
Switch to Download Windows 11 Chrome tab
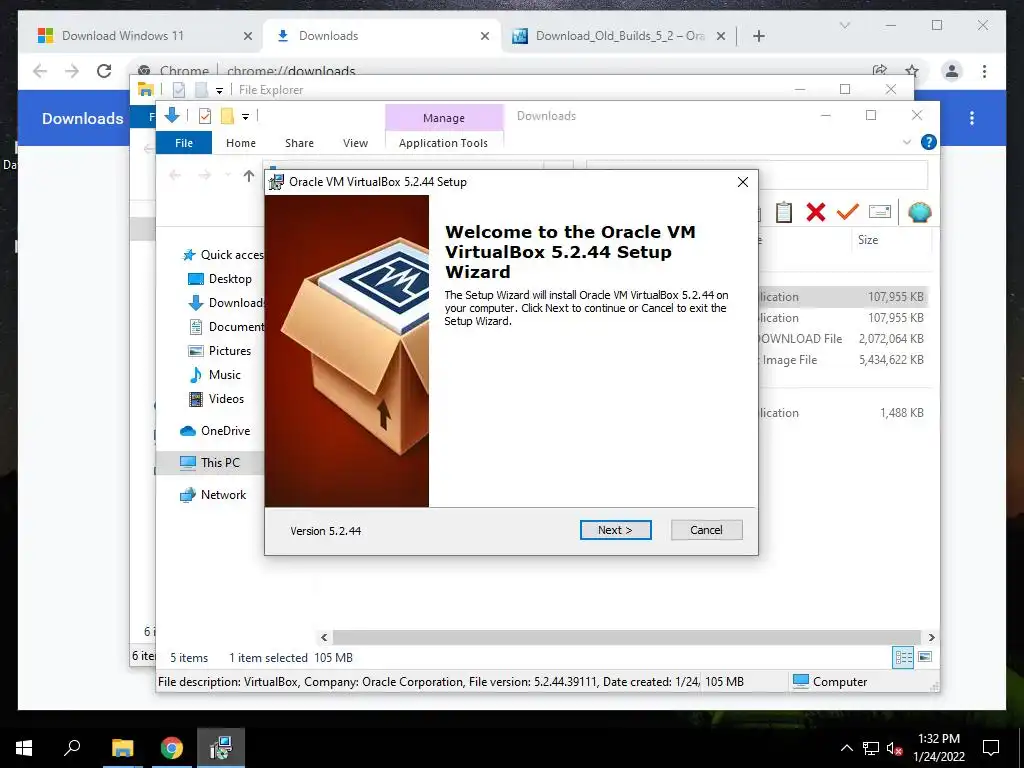[123, 36]
